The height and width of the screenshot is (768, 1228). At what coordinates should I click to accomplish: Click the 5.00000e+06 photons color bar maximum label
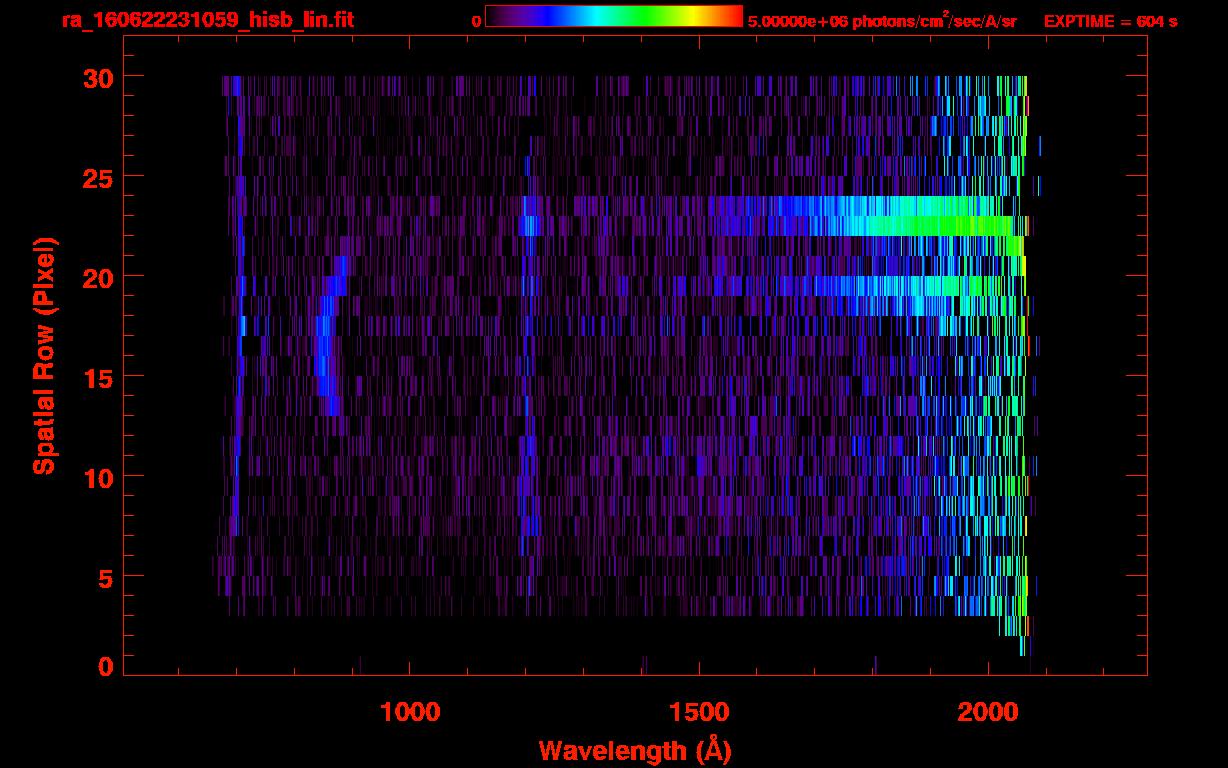(881, 21)
